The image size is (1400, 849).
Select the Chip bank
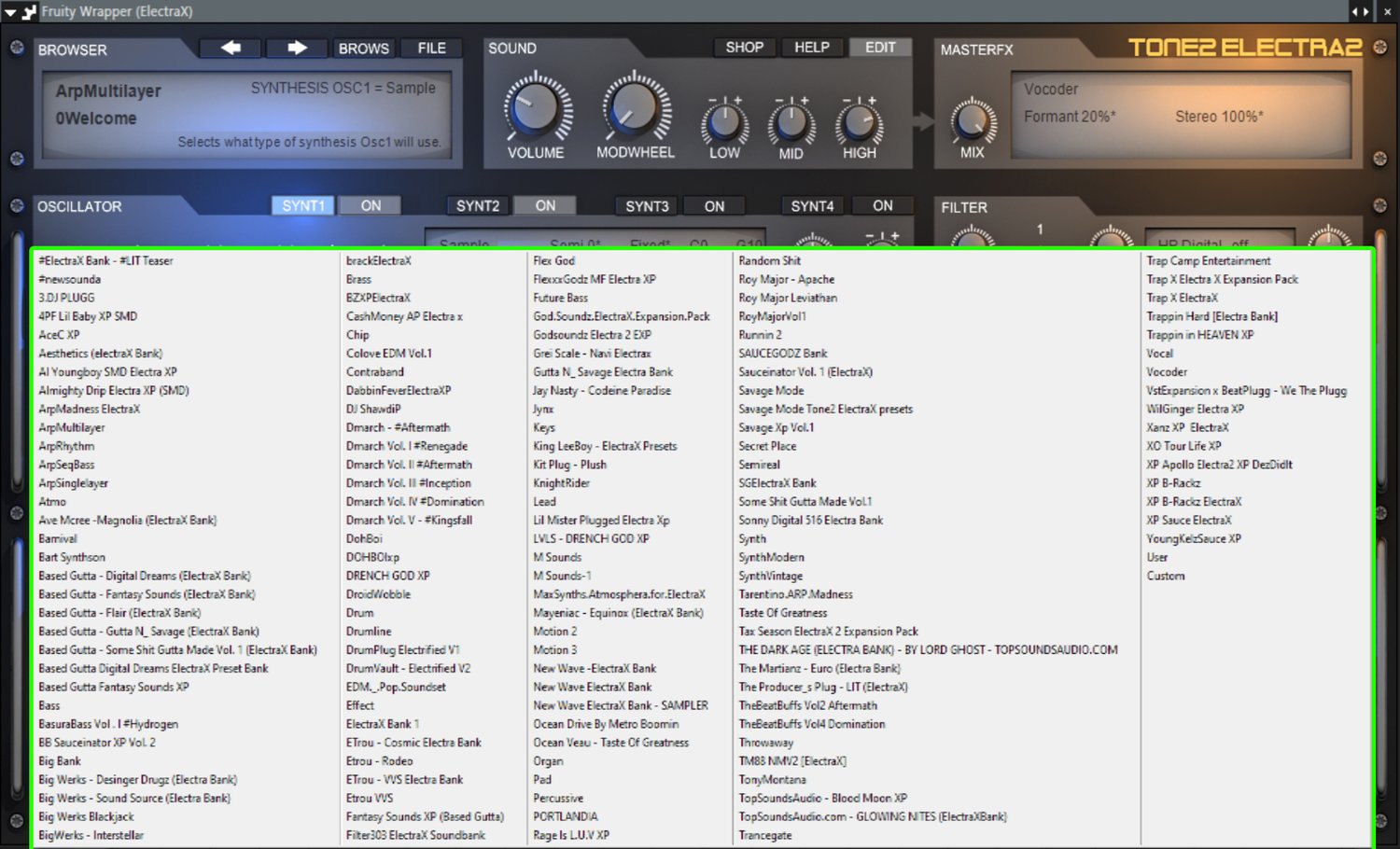coord(357,335)
